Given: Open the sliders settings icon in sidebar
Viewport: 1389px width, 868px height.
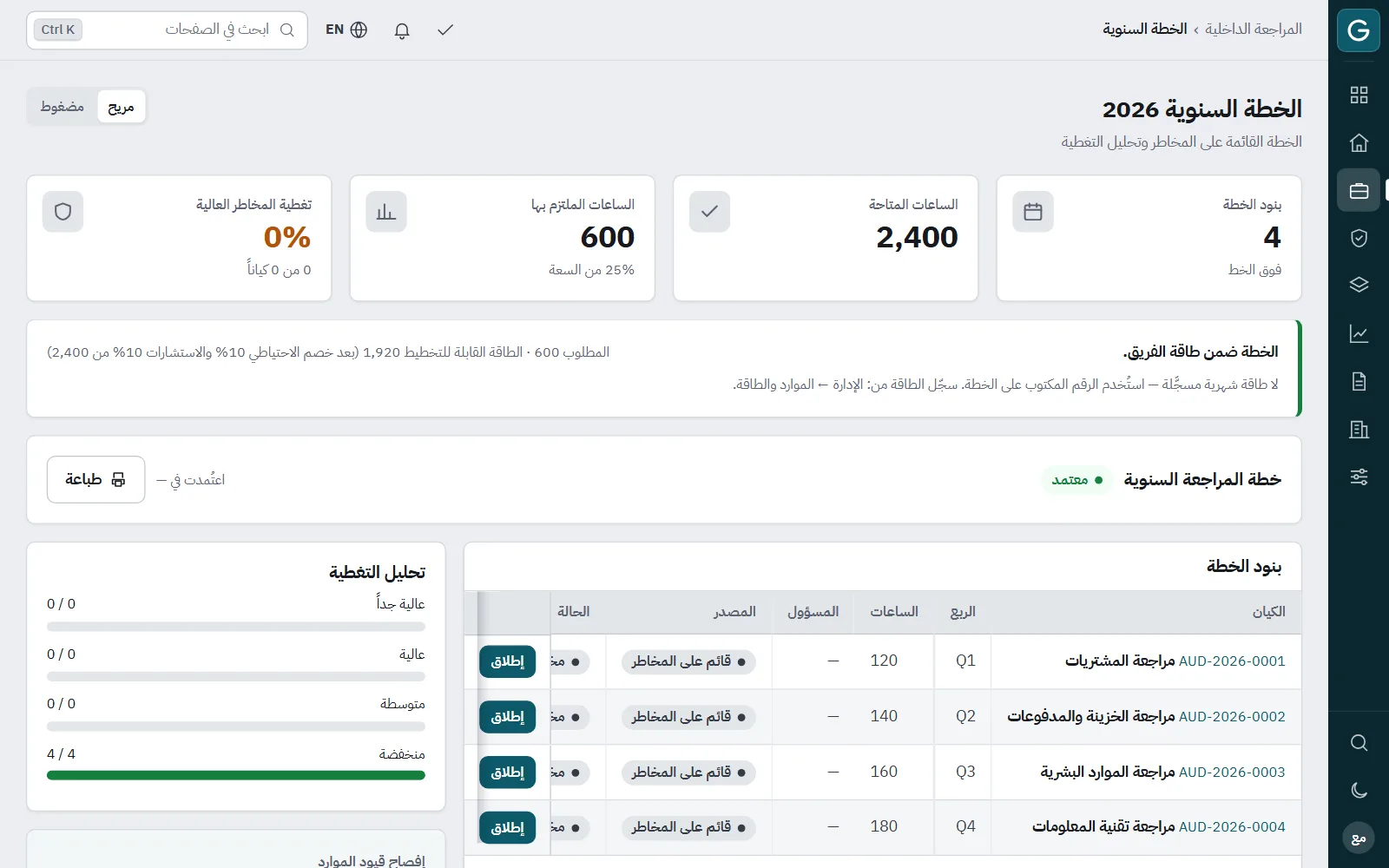Looking at the screenshot, I should (x=1359, y=477).
